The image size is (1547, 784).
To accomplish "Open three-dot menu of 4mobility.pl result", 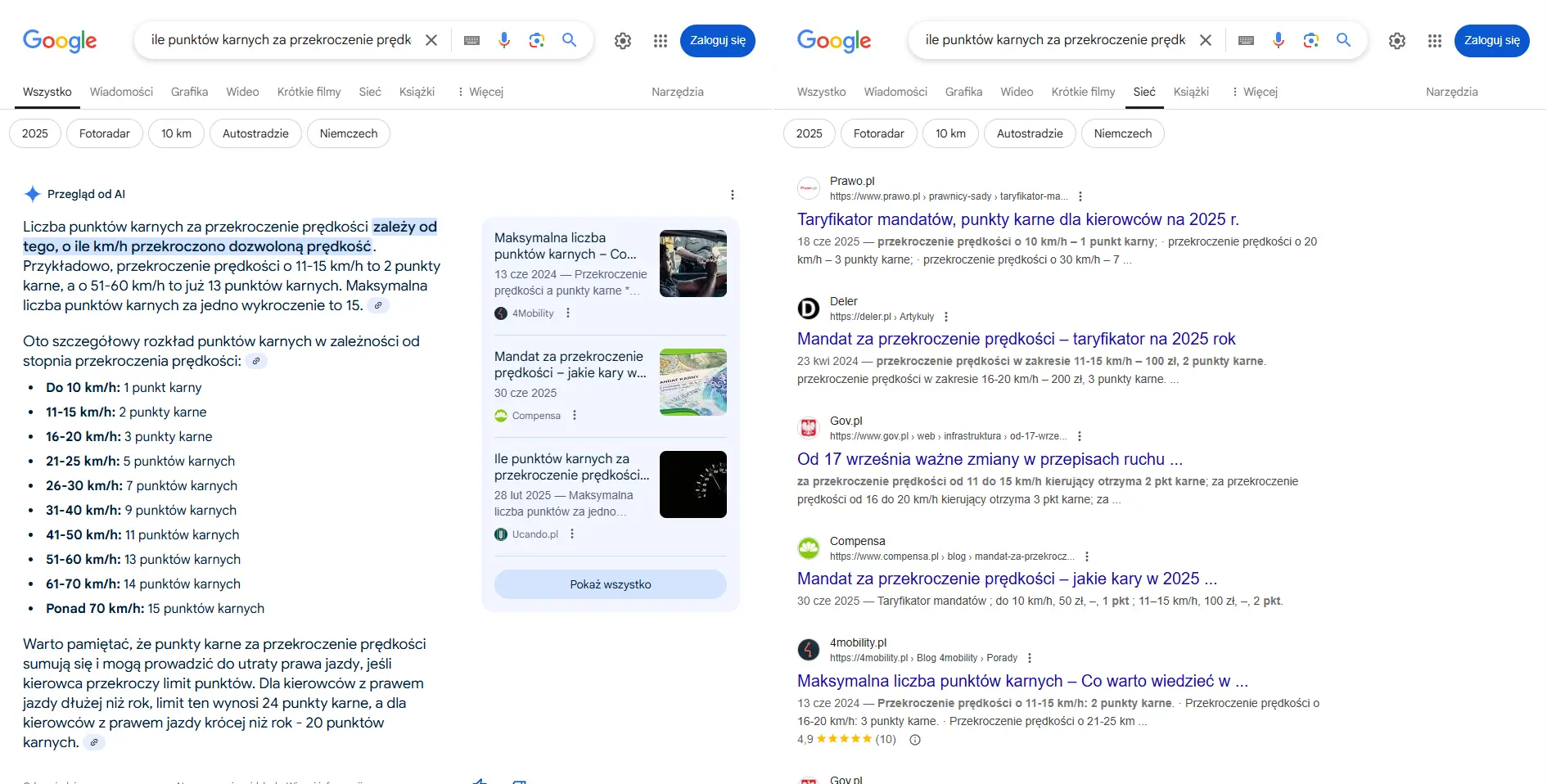I will point(1030,658).
